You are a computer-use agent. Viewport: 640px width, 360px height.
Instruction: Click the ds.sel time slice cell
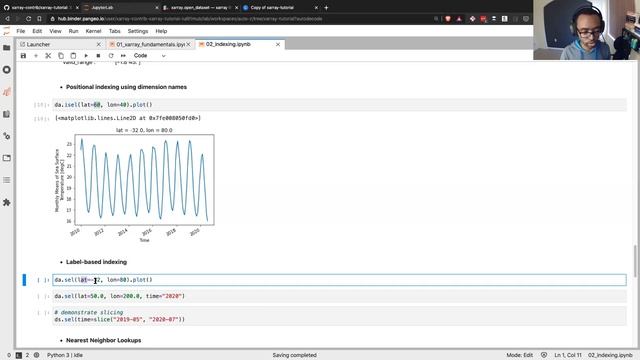pyautogui.click(x=340, y=316)
